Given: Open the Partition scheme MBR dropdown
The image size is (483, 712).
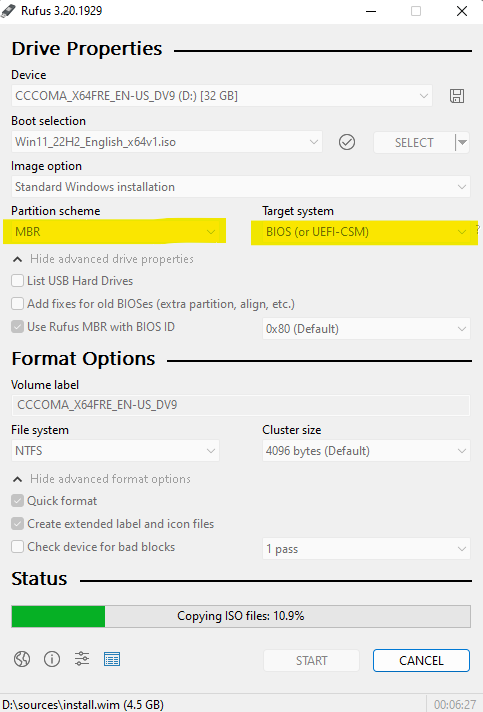Looking at the screenshot, I should (x=115, y=232).
